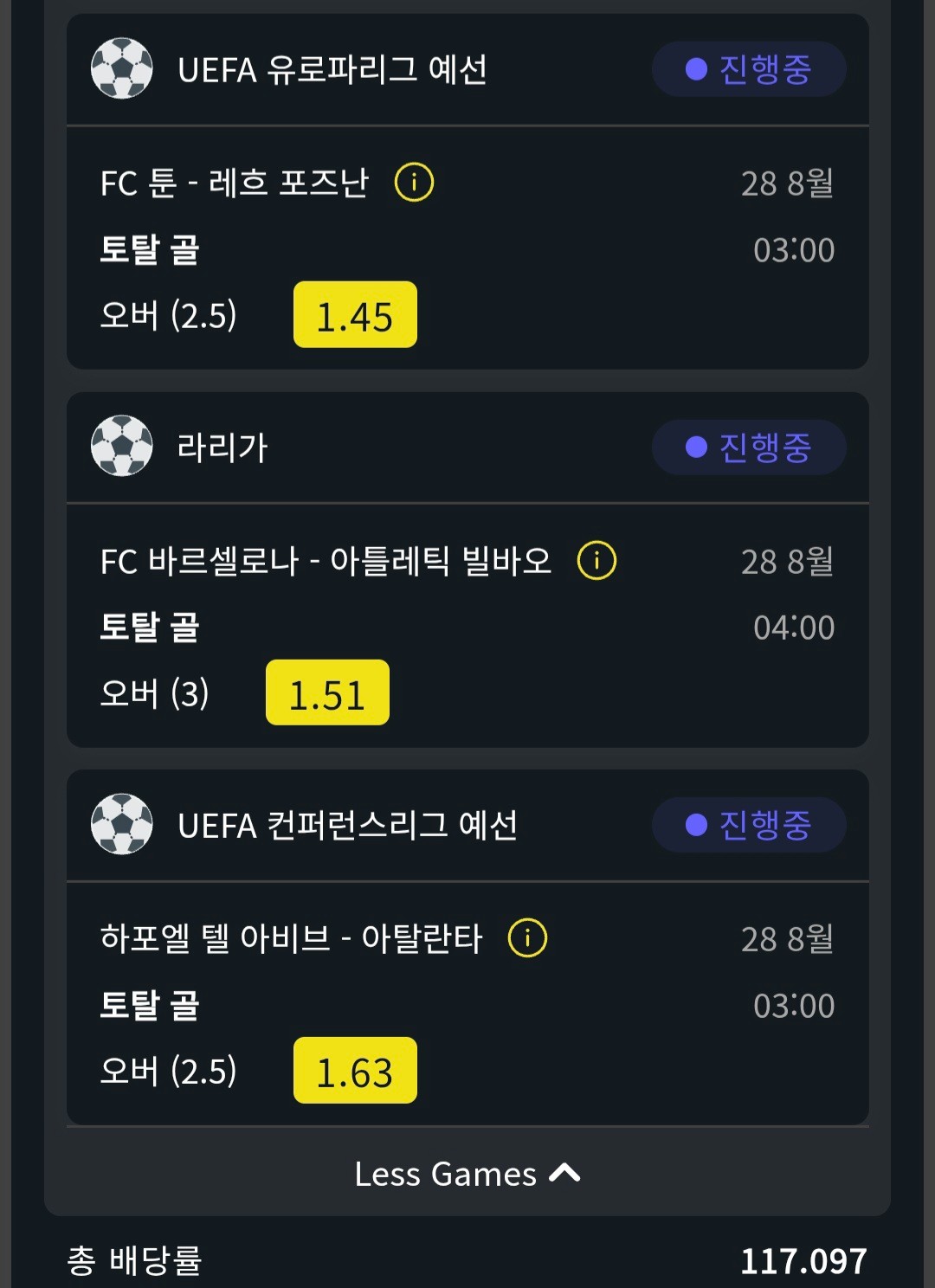This screenshot has width=935, height=1288.
Task: Select the 1.63 odds button
Action: pyautogui.click(x=355, y=1071)
